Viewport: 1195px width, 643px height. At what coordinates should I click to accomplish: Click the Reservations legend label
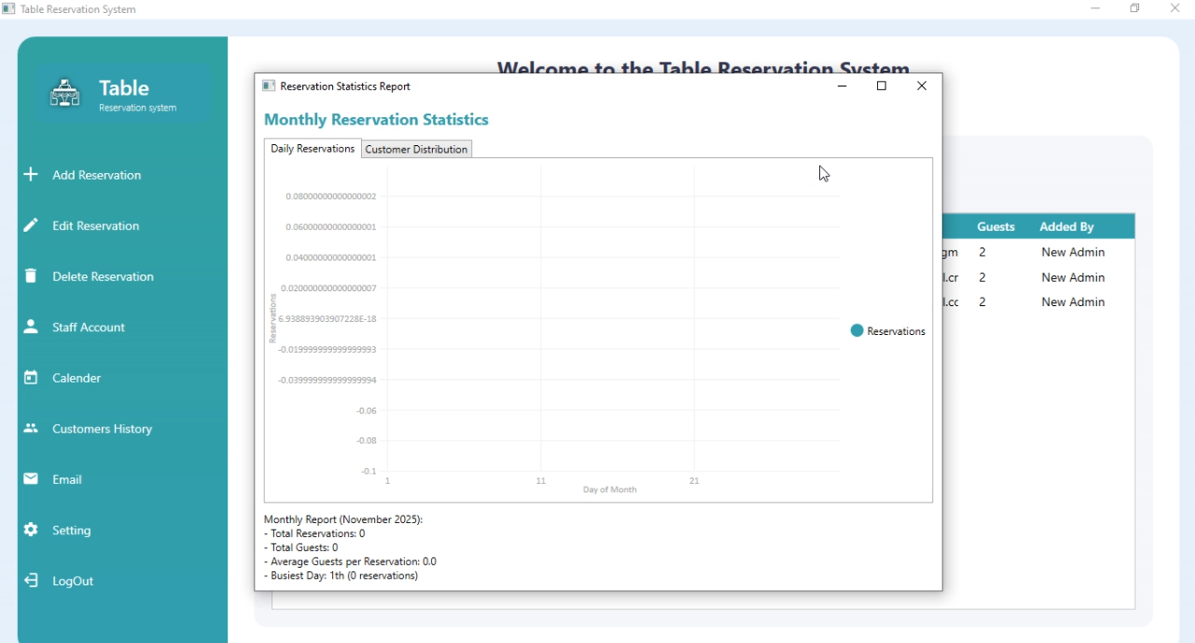click(x=895, y=331)
